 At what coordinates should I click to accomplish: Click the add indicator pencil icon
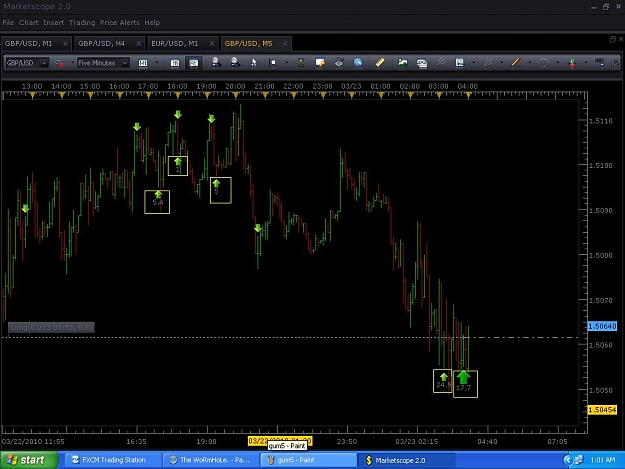click(320, 63)
